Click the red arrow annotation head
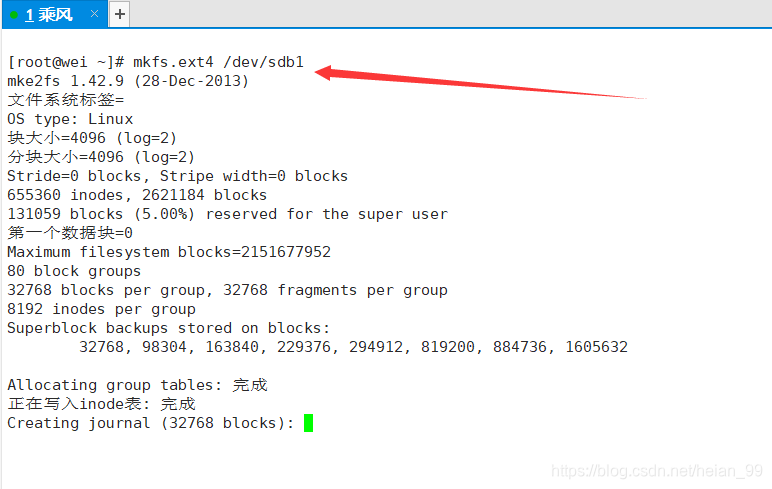The image size is (772, 489). coord(325,73)
